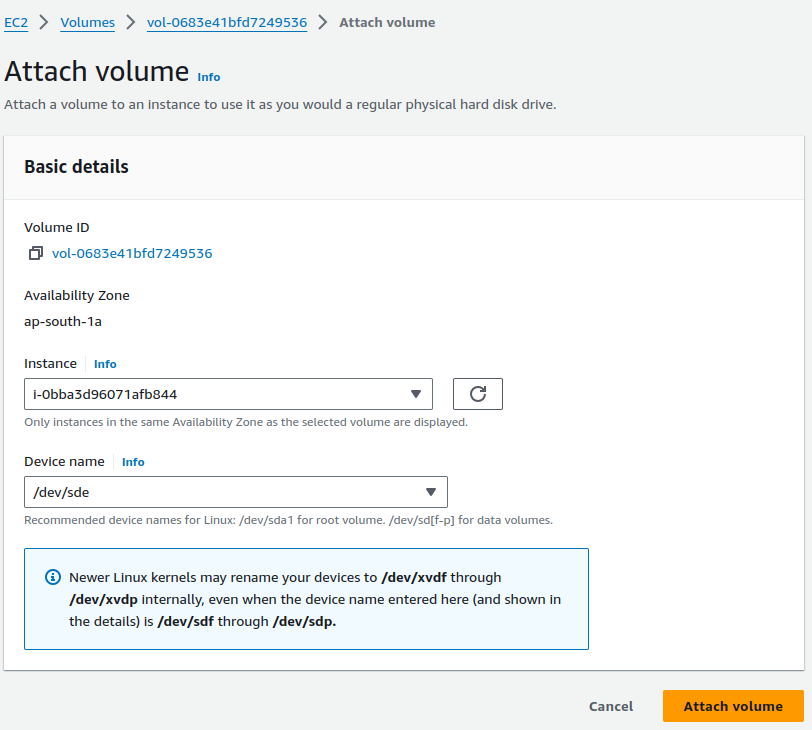Click the chevron before the Attach volume breadcrumb
The height and width of the screenshot is (730, 812).
coord(323,22)
